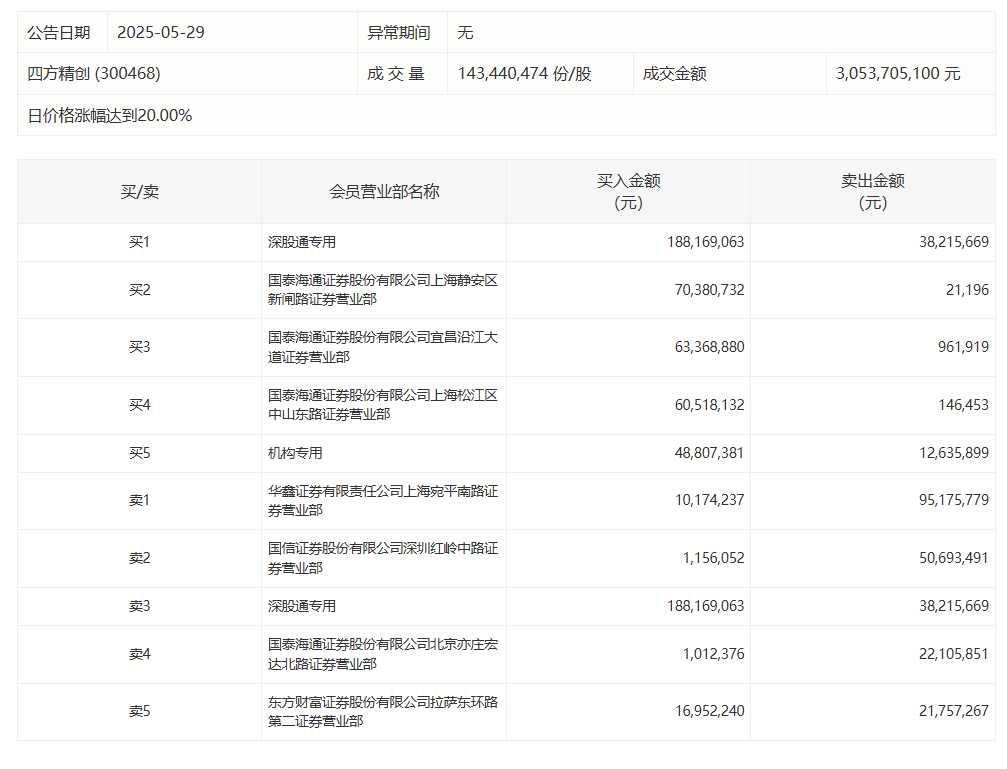Open 华鑫证券 上海宛平南路 branch name
Viewport: 1007px width, 769px height.
pos(382,500)
